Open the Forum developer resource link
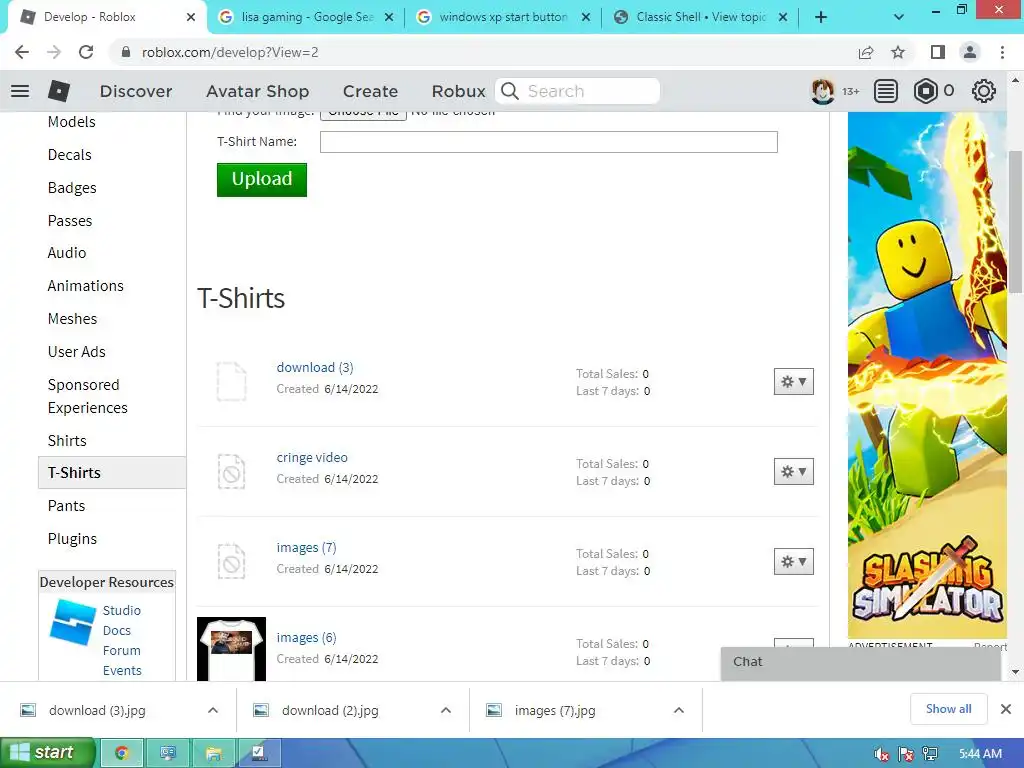1024x768 pixels. [x=121, y=651]
